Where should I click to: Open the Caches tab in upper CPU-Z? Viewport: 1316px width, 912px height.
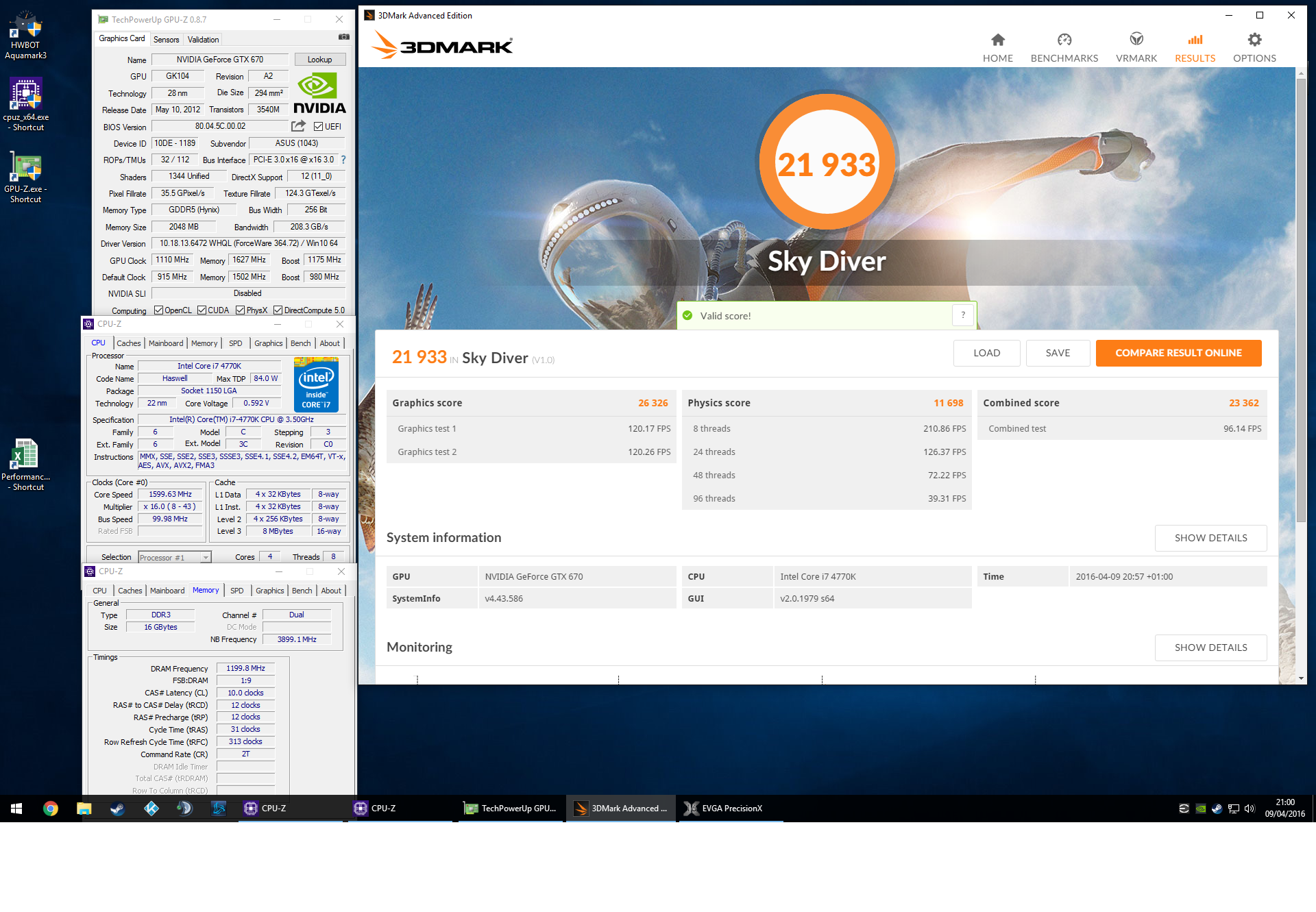128,343
